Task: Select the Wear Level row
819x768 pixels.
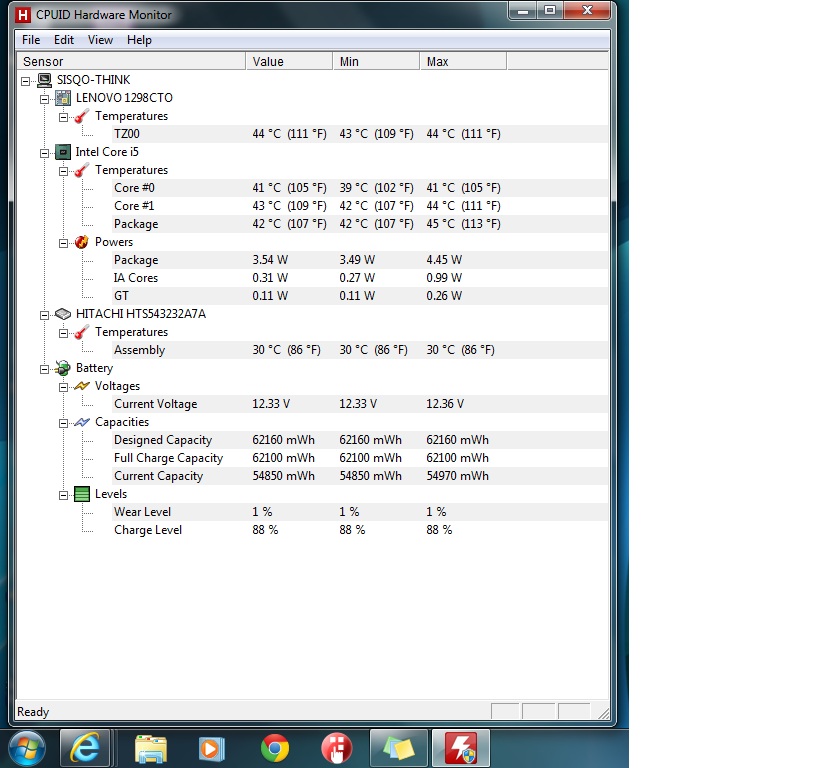Action: (360, 512)
